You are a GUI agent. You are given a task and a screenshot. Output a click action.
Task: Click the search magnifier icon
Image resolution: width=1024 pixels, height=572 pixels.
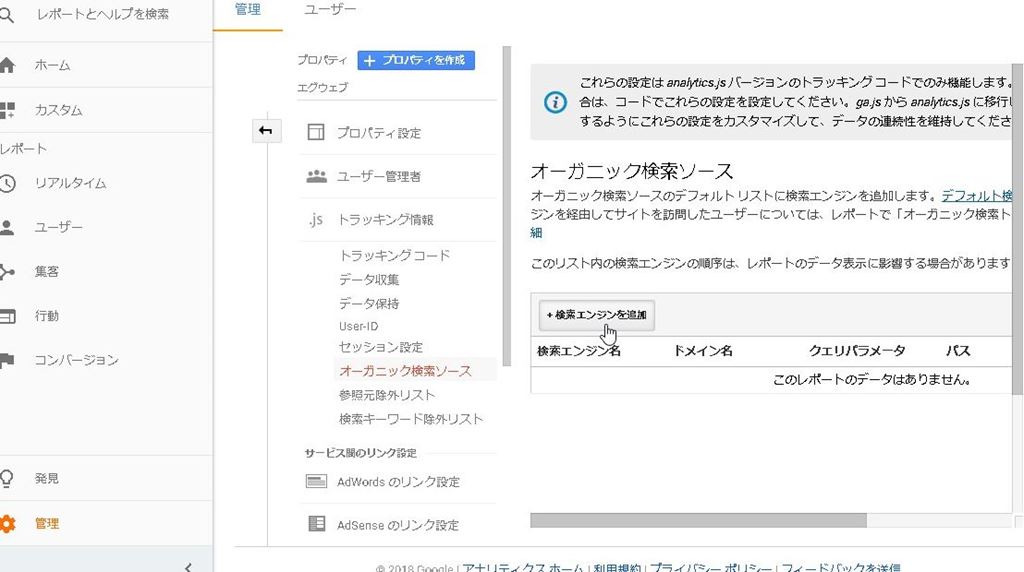tap(8, 14)
